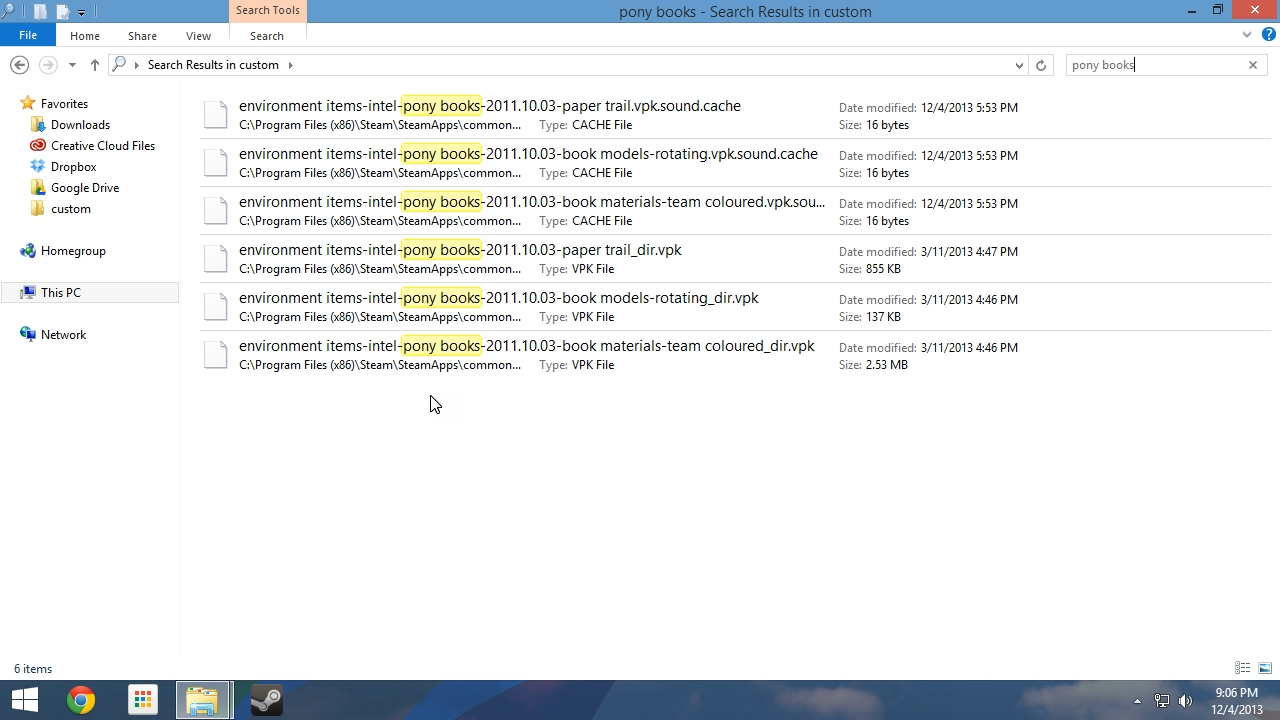Switch to the Share ribbon tab

point(142,36)
